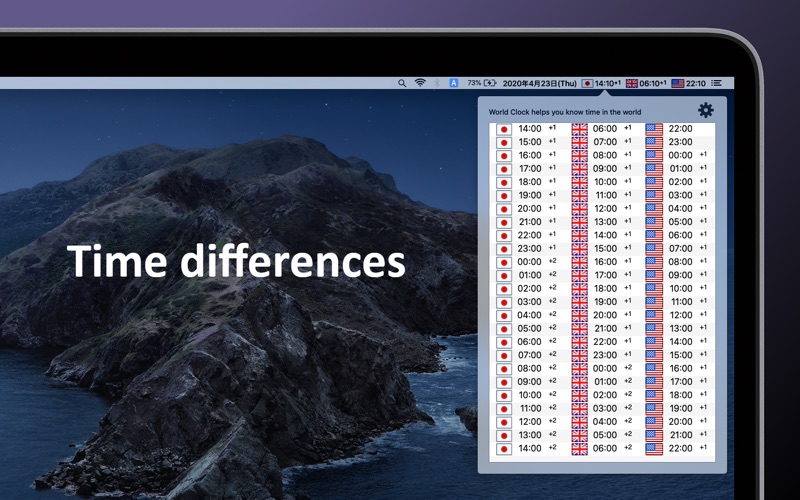
Task: Select US time 19:00 +1
Action: point(681,408)
